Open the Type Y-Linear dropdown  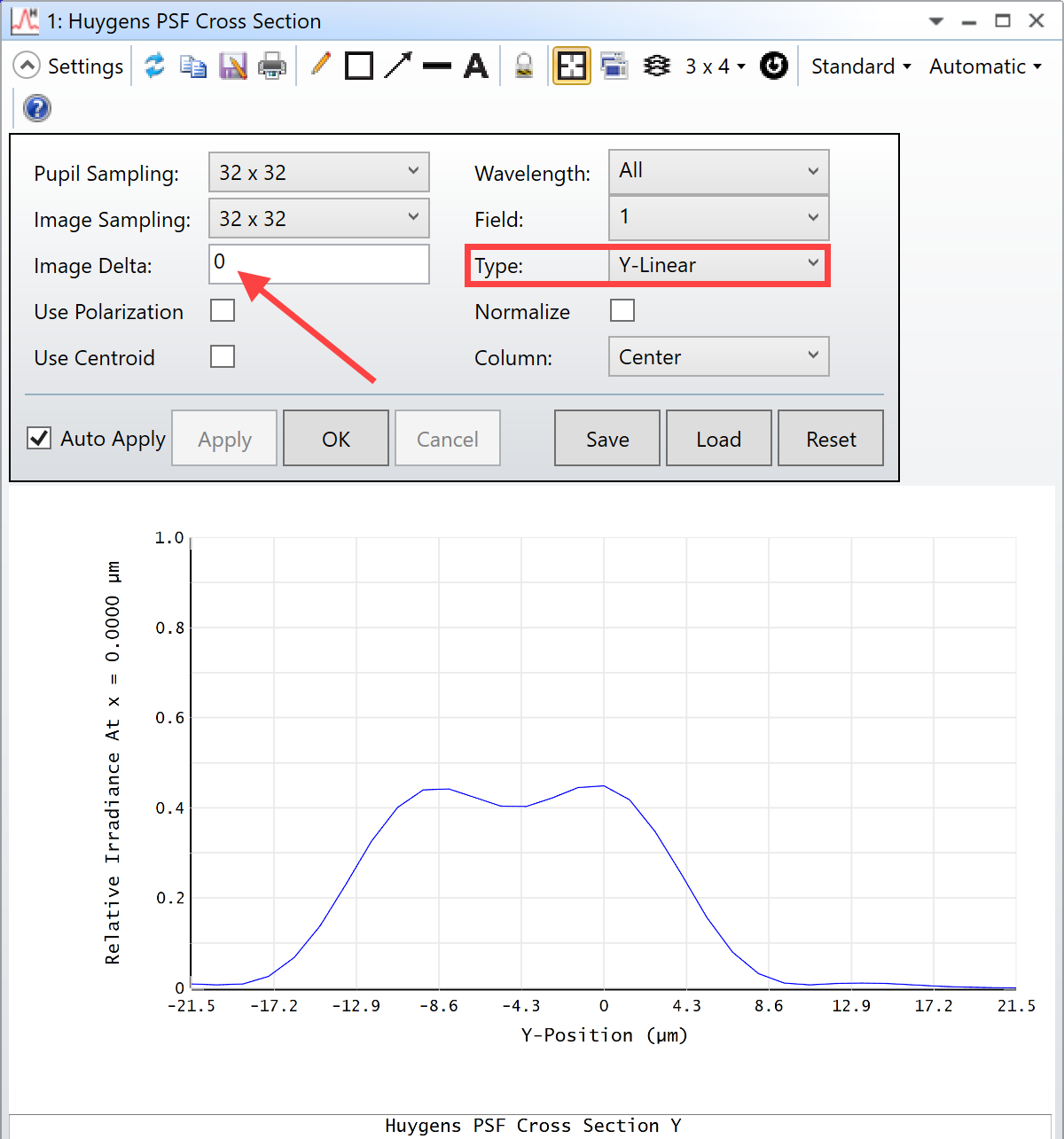(x=718, y=265)
